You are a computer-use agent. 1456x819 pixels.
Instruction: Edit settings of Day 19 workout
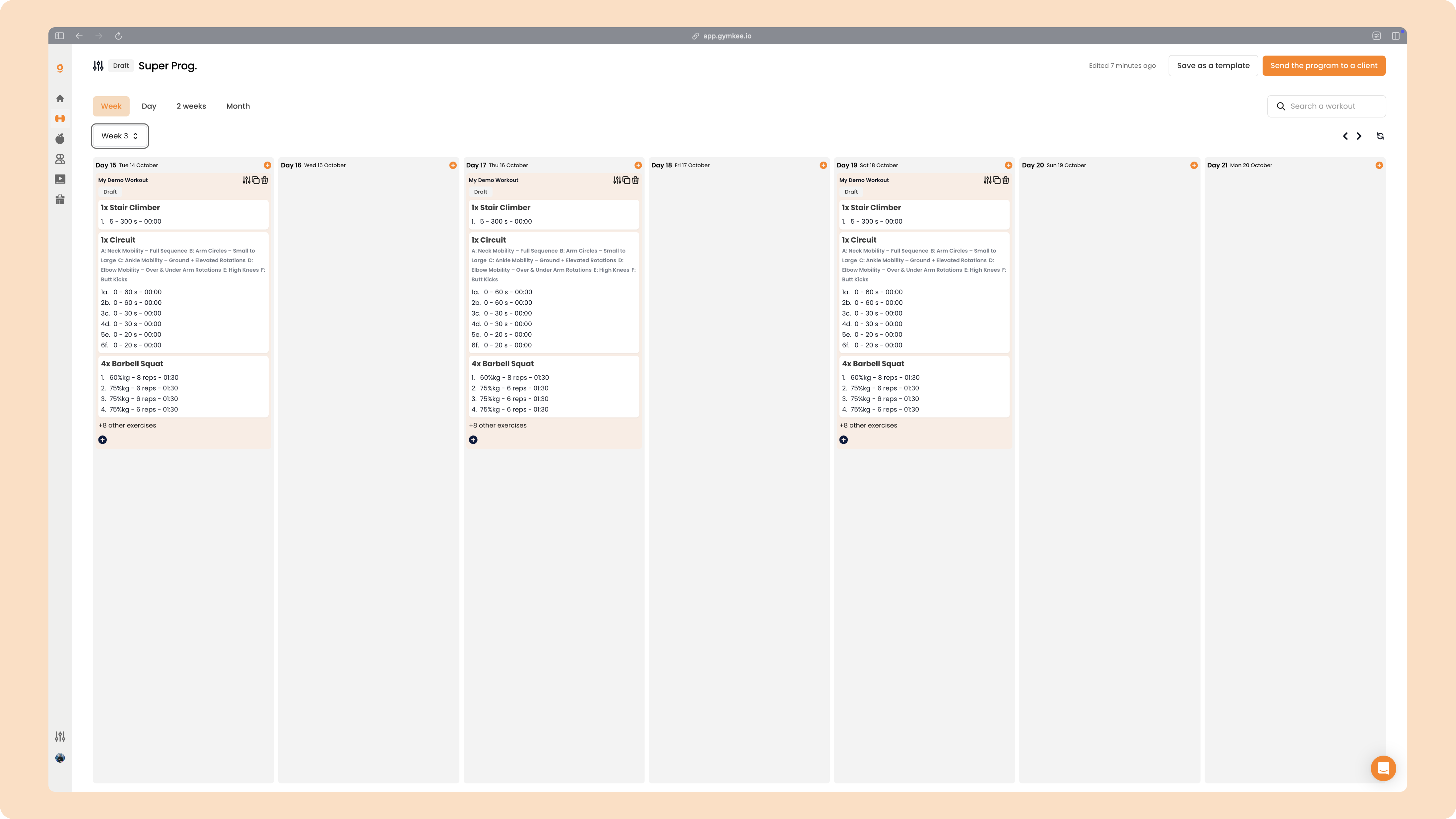pyautogui.click(x=987, y=181)
